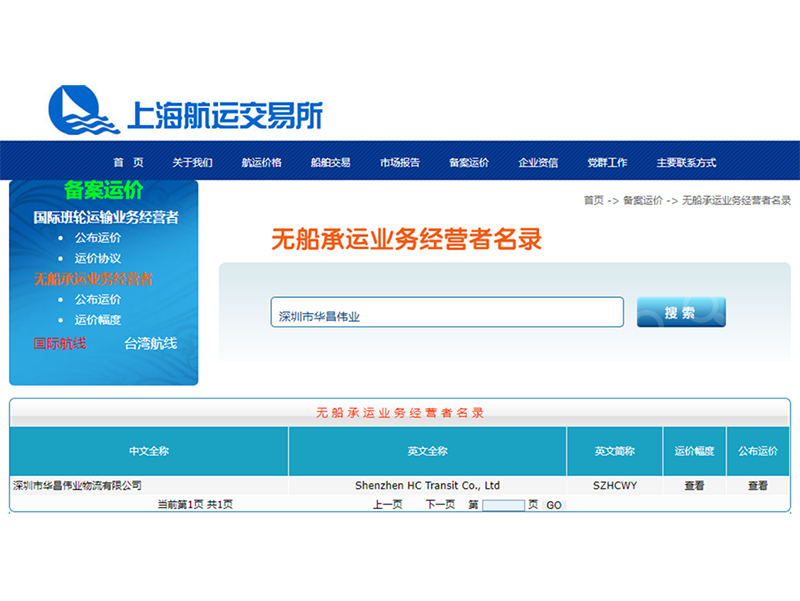
Task: Click the 运价幅度 column header
Action: pos(694,451)
